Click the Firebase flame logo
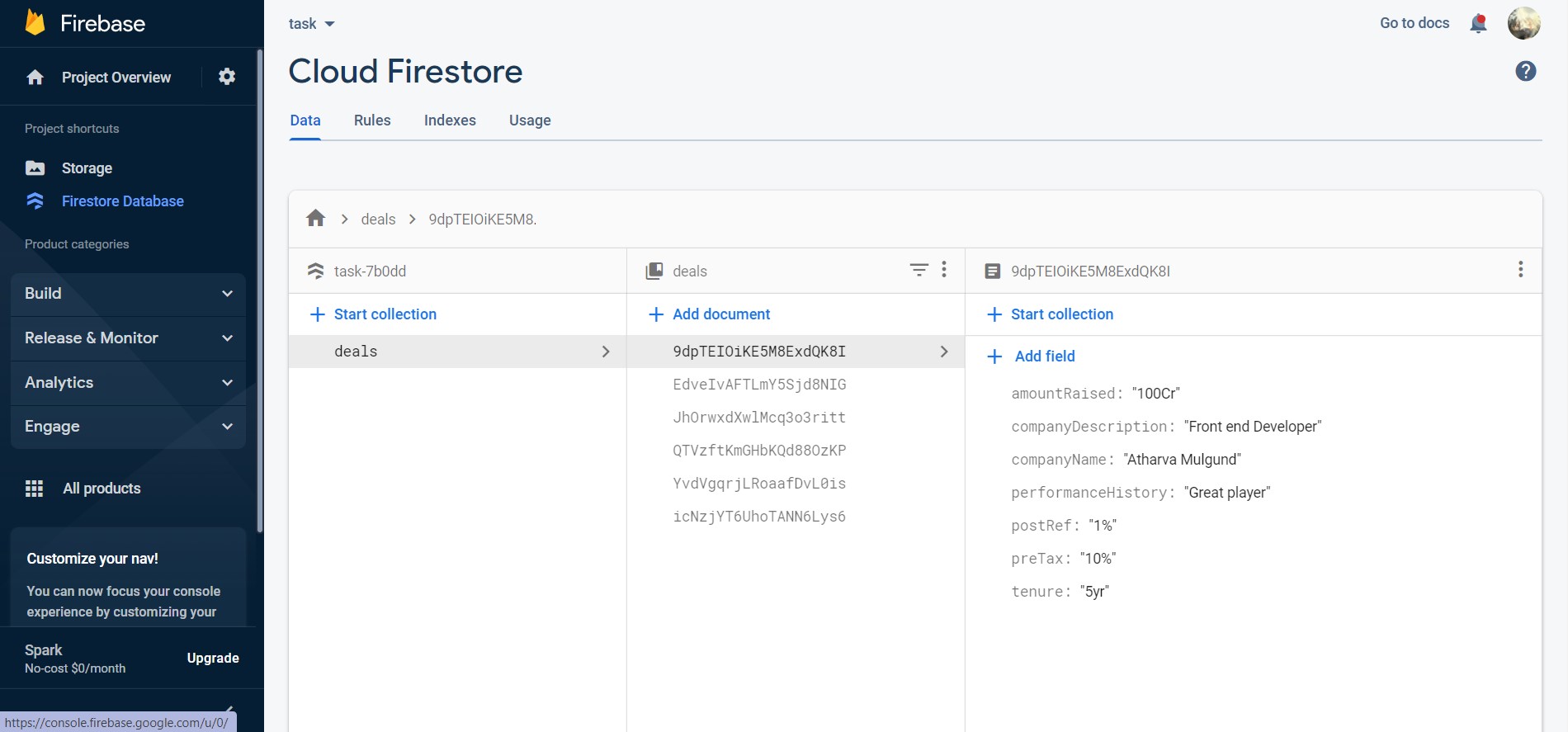This screenshot has width=1568, height=732. [x=35, y=22]
